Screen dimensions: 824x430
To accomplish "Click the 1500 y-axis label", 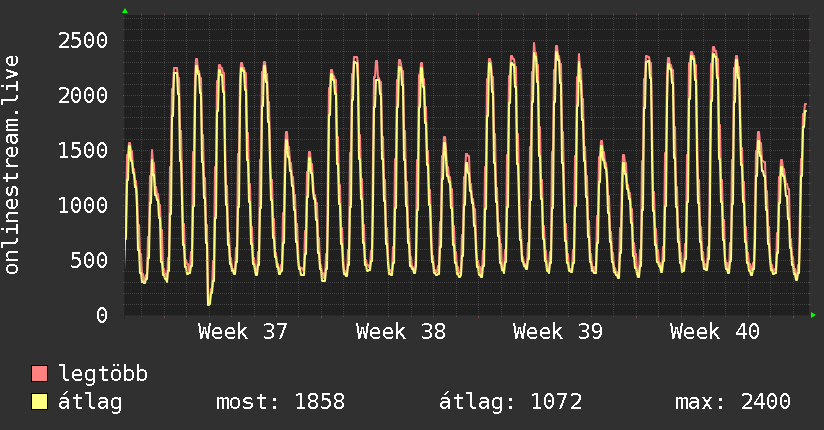I will coord(83,150).
